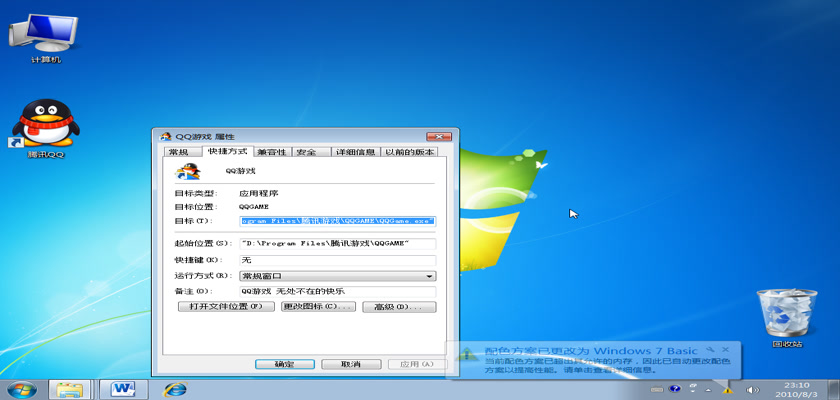Click the volume speaker tray icon
Screen dimensions: 840x400
753,389
